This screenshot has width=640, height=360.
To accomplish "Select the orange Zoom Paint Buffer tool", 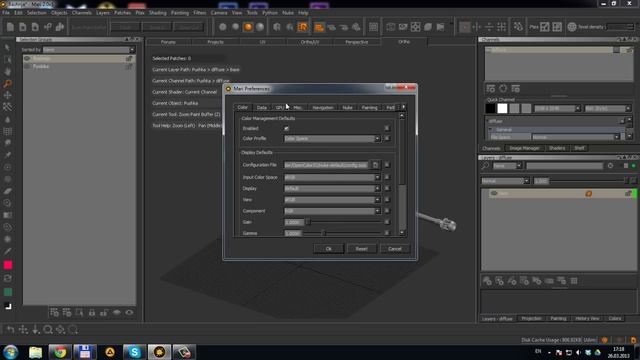I will pos(7,83).
